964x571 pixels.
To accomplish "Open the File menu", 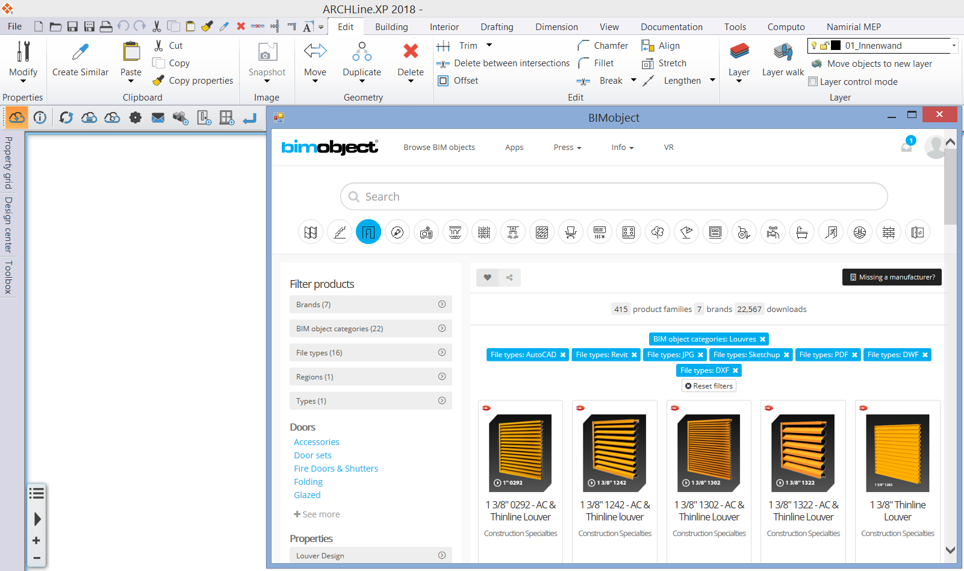I will 15,27.
